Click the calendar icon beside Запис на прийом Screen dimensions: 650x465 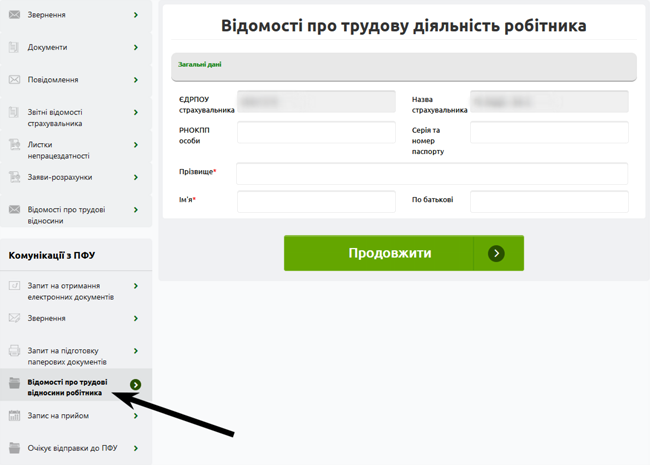(14, 416)
